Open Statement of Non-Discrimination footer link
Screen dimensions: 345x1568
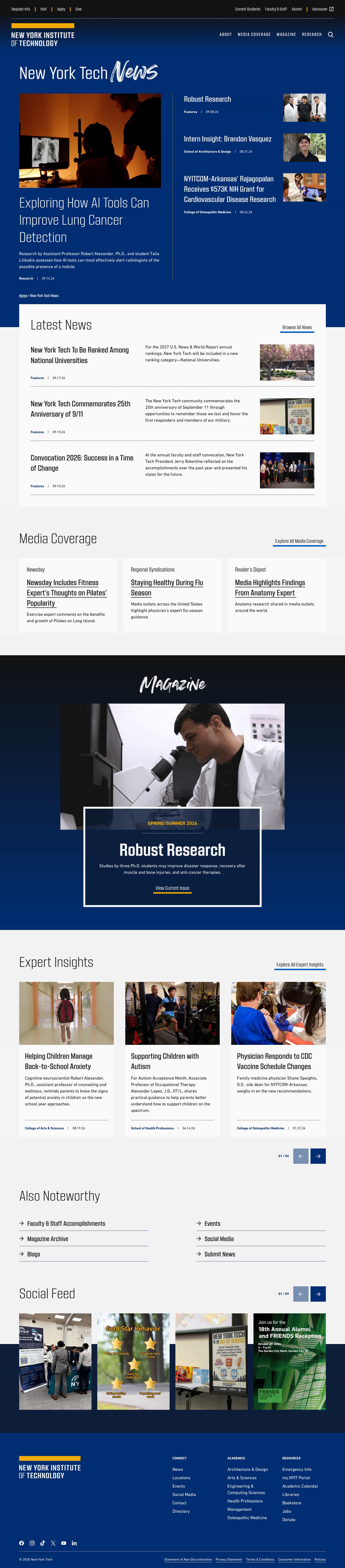tap(188, 1559)
